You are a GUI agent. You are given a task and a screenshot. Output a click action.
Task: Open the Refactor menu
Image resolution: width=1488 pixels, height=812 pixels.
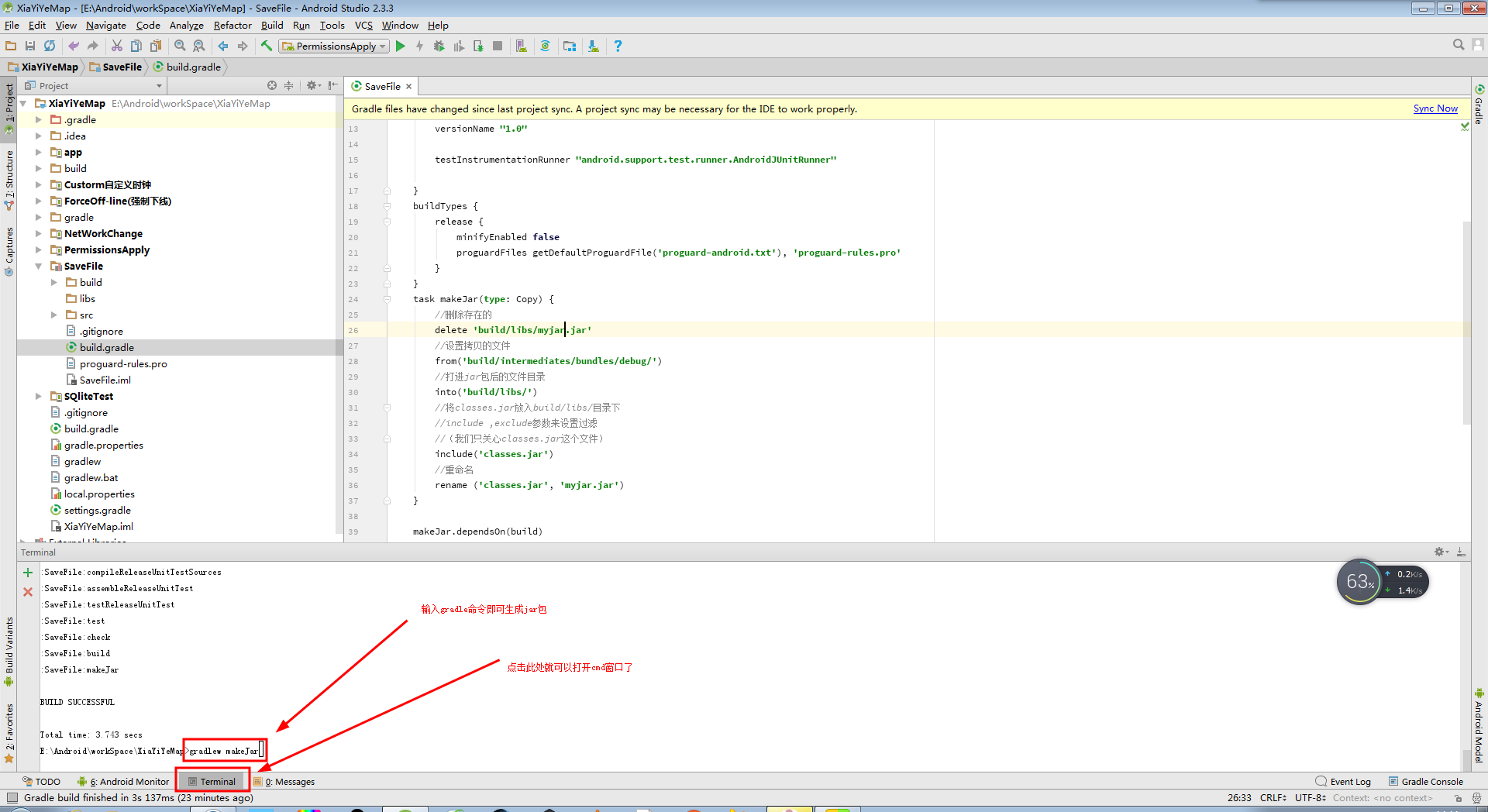232,26
